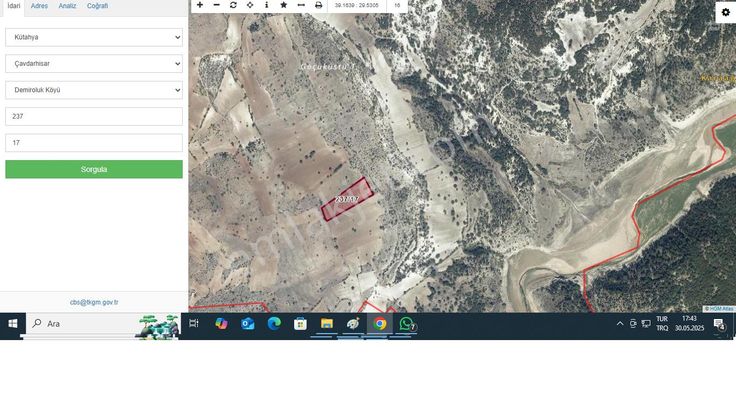Print the map with printer icon

[318, 5]
